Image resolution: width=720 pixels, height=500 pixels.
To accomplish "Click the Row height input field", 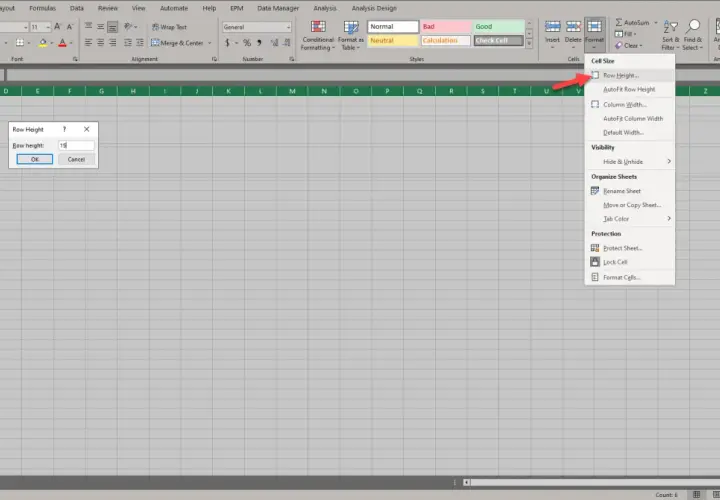I will pos(76,146).
